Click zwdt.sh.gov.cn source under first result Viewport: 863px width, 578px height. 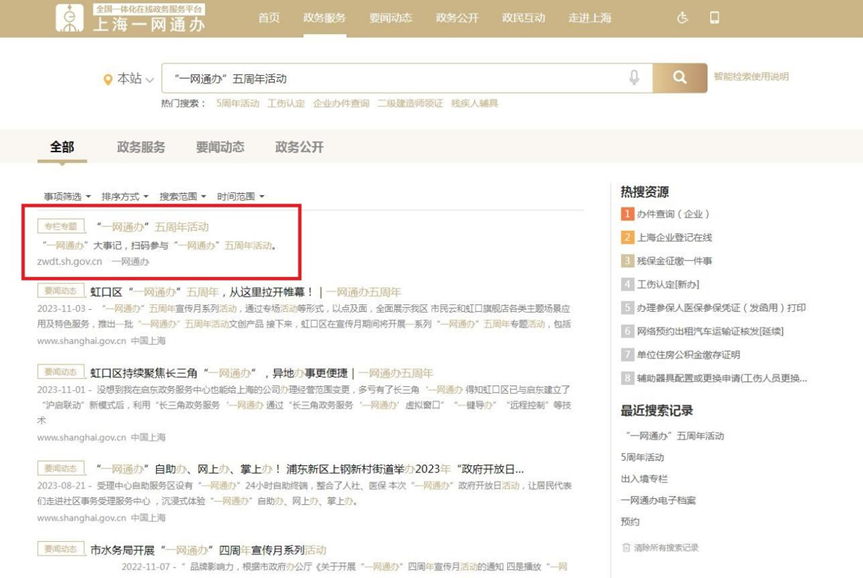point(70,261)
